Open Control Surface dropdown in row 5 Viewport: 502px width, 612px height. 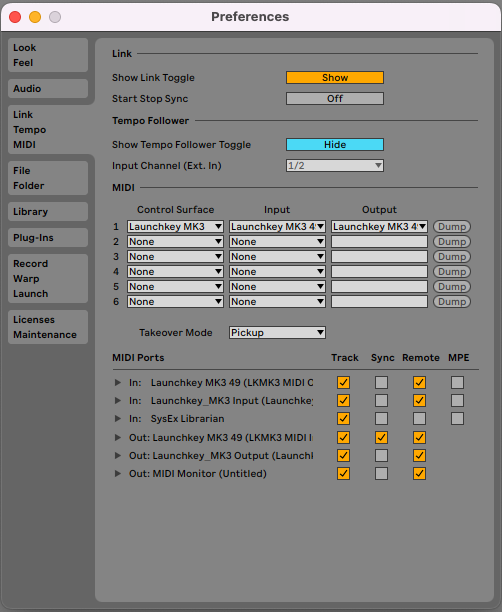tap(175, 286)
